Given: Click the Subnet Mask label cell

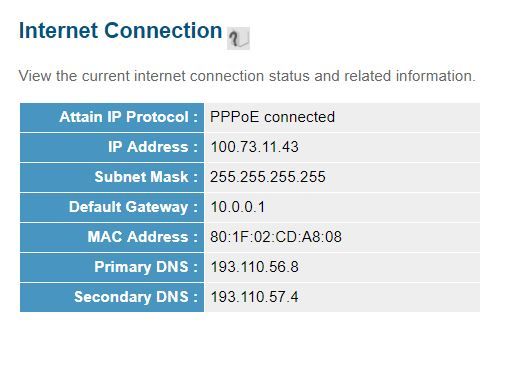Looking at the screenshot, I should [112, 177].
